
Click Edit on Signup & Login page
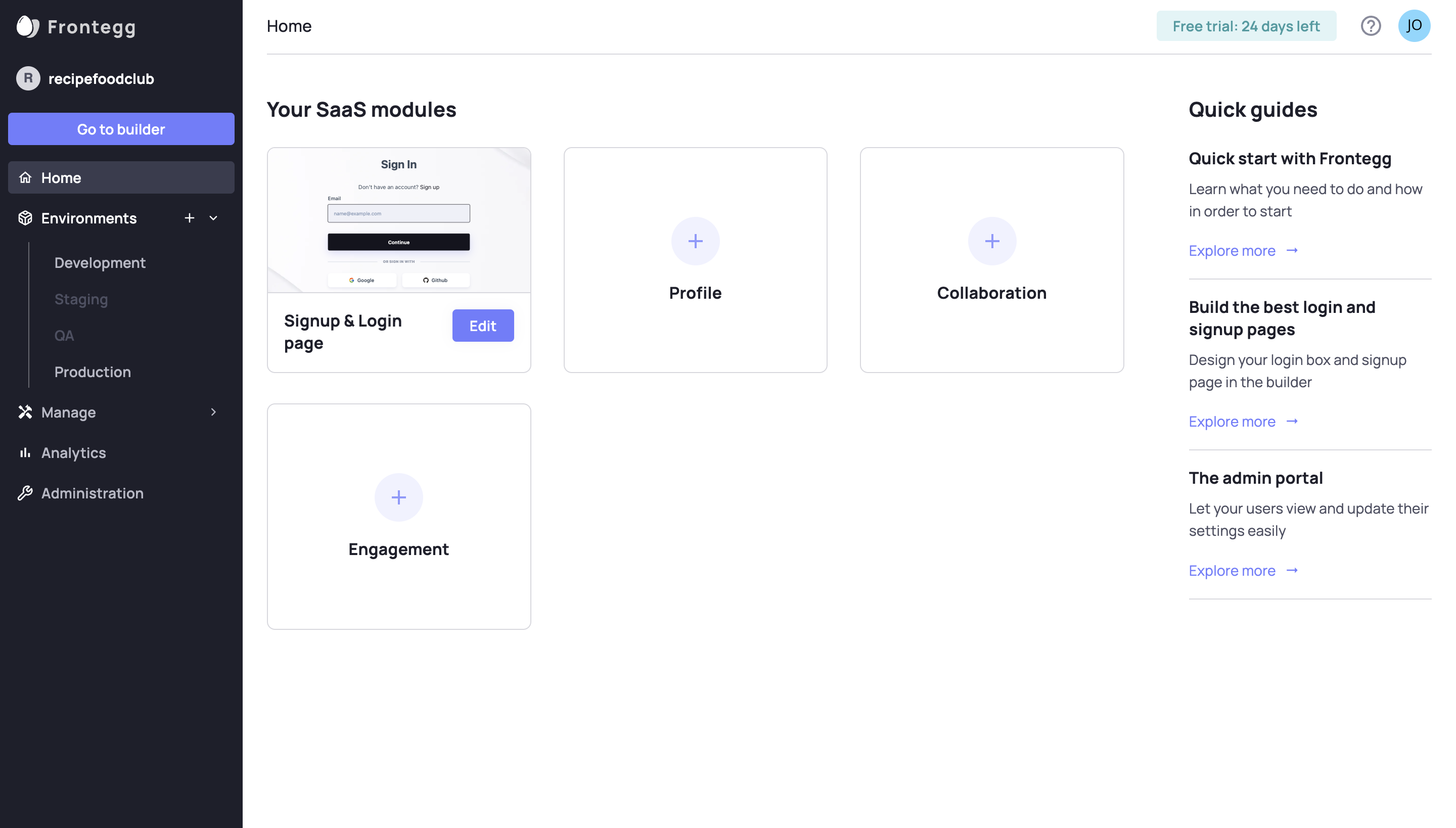[x=482, y=326]
